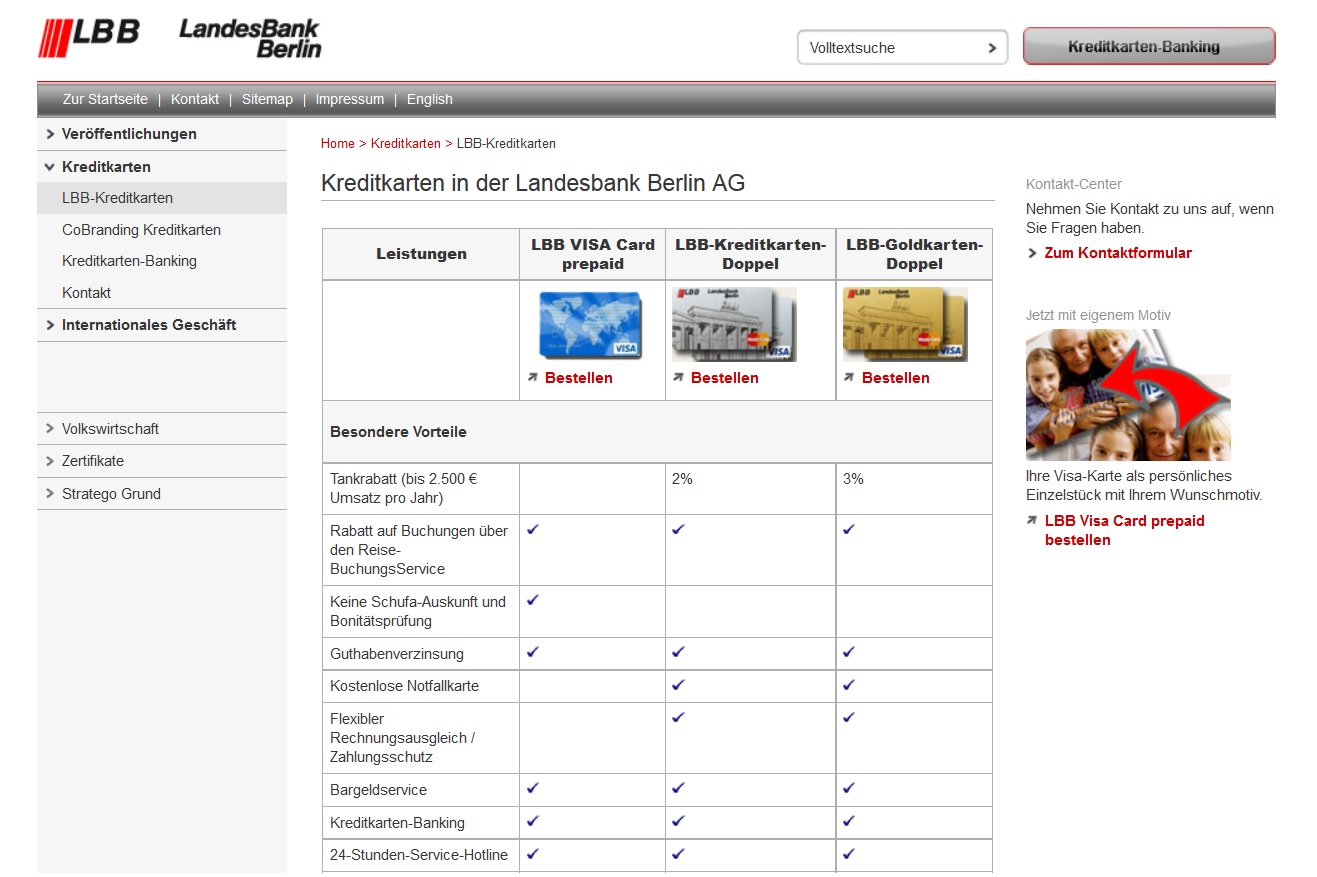This screenshot has height=877, width=1317.
Task: Click Bargeldservice row label
Action: (378, 790)
